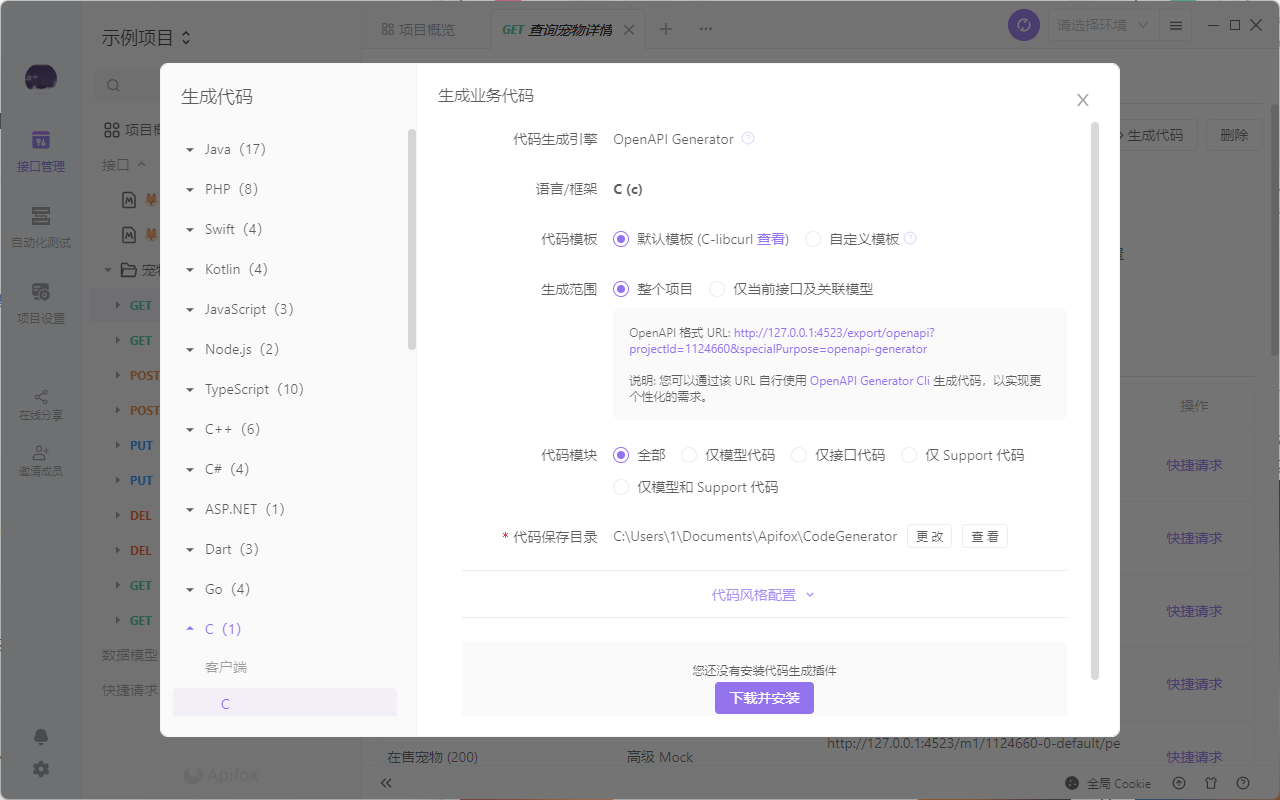Open the OpenAPI Generator Cli link
The image size is (1280, 800).
click(869, 380)
